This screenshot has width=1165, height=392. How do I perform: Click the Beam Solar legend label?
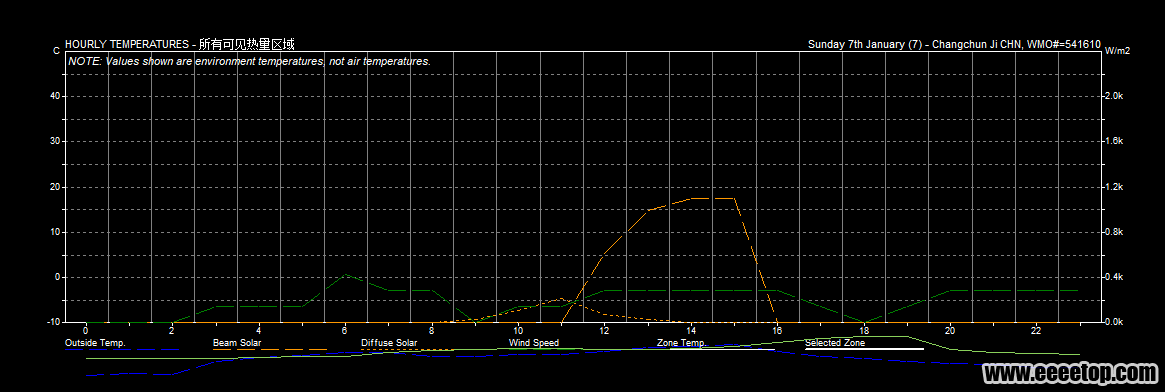(237, 343)
